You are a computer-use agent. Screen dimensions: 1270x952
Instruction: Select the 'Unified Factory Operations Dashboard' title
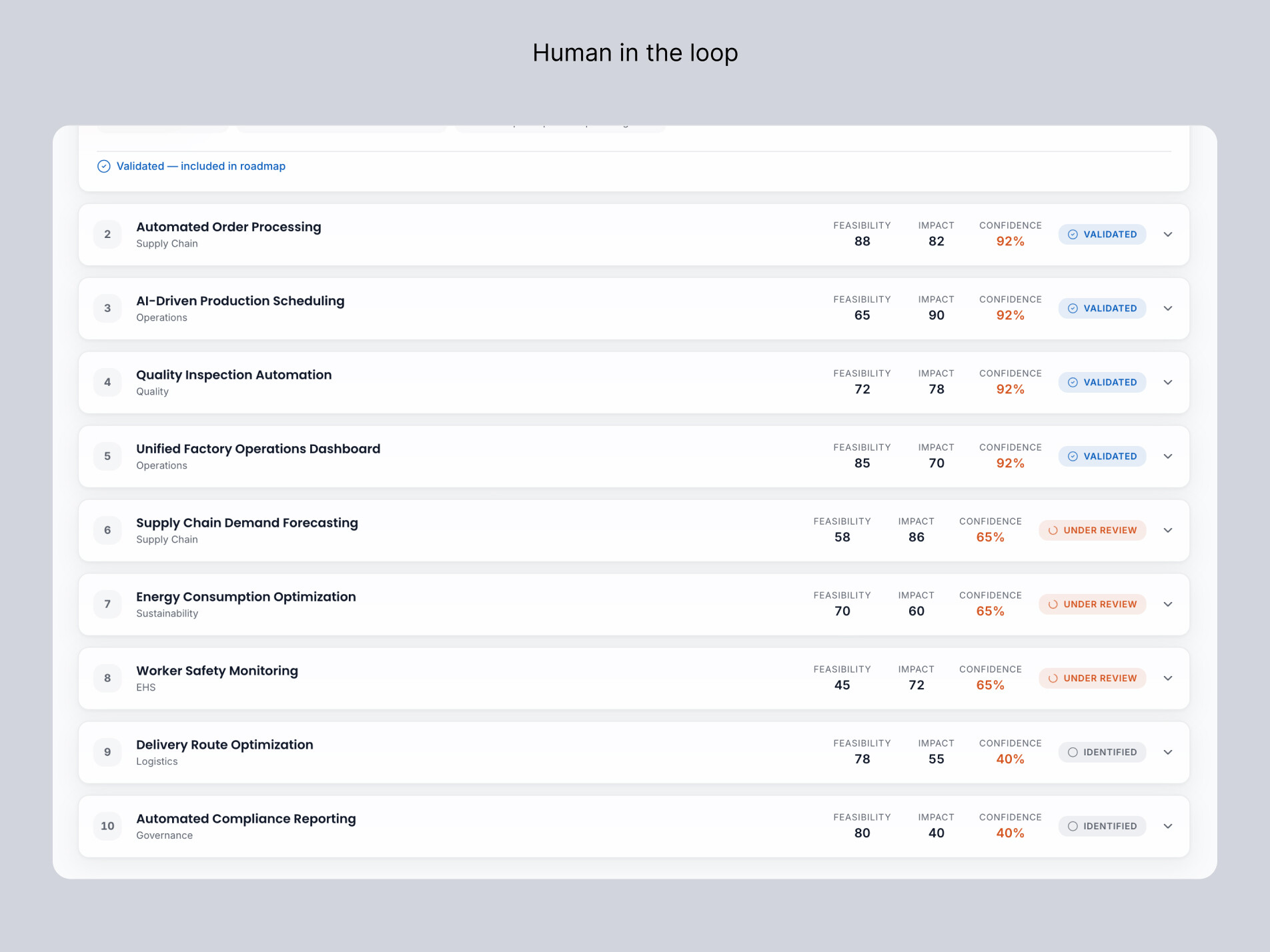tap(258, 449)
